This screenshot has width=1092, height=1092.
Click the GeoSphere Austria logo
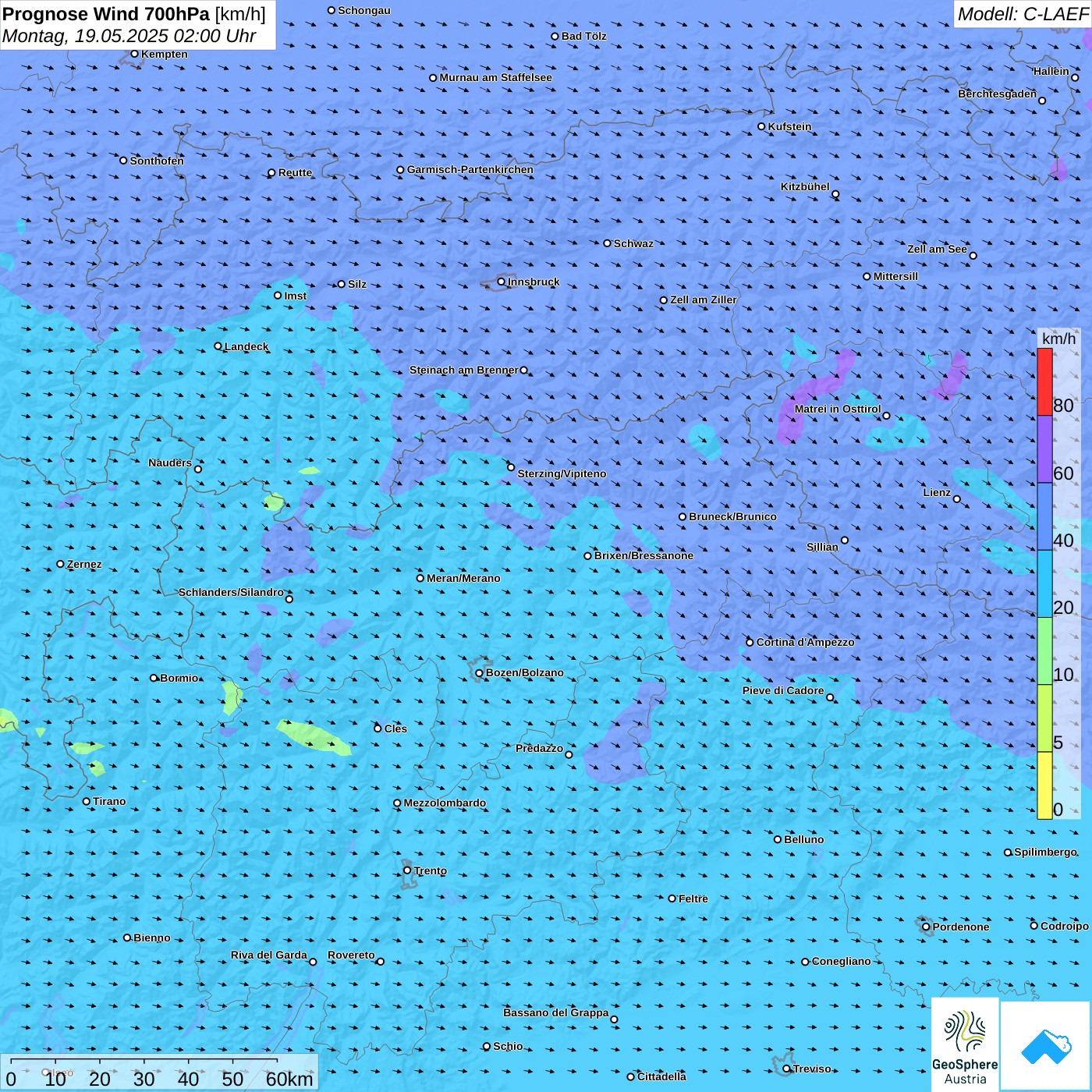click(x=965, y=1044)
